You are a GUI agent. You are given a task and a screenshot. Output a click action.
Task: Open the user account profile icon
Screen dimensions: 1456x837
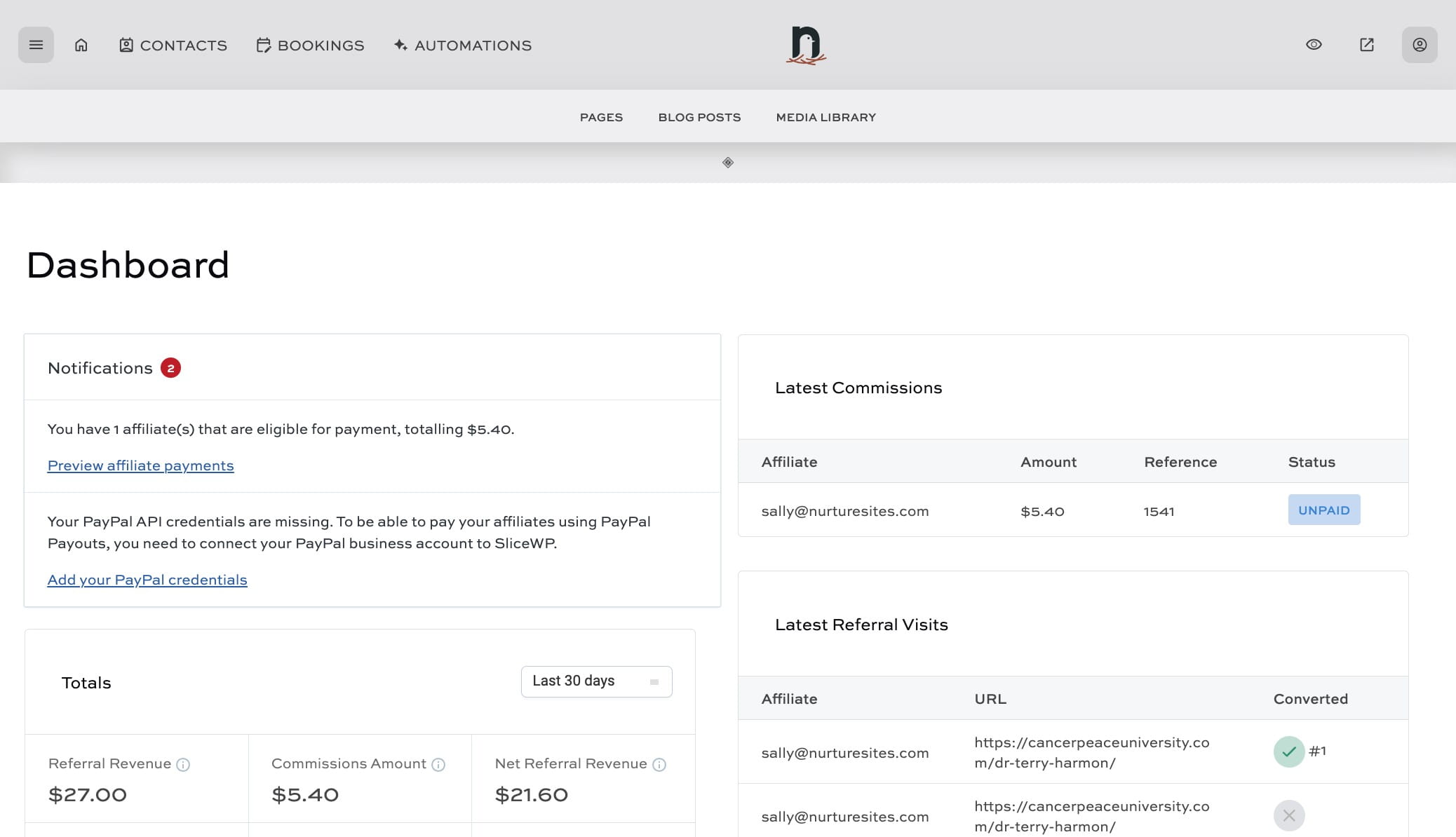pos(1419,45)
